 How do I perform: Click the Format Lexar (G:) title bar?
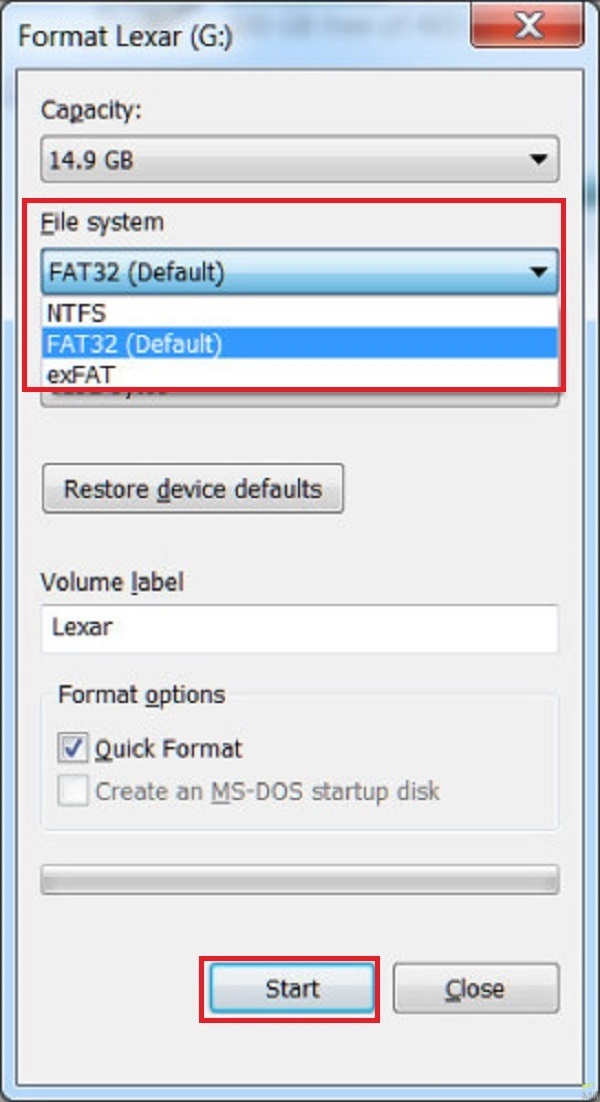[250, 37]
